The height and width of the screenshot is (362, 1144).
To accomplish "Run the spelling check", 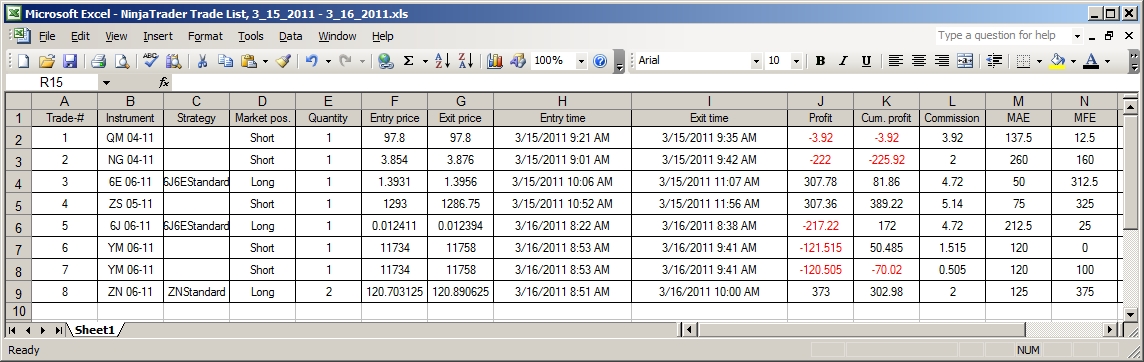I will [150, 61].
